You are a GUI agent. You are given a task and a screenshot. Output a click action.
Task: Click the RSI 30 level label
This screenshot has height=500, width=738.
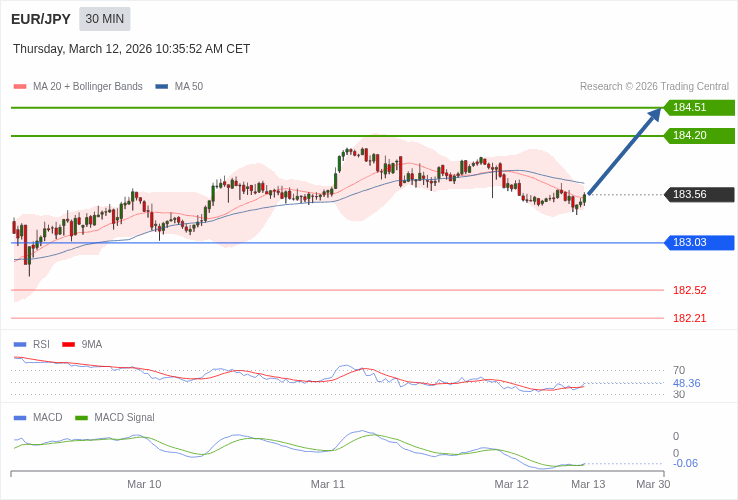(679, 395)
